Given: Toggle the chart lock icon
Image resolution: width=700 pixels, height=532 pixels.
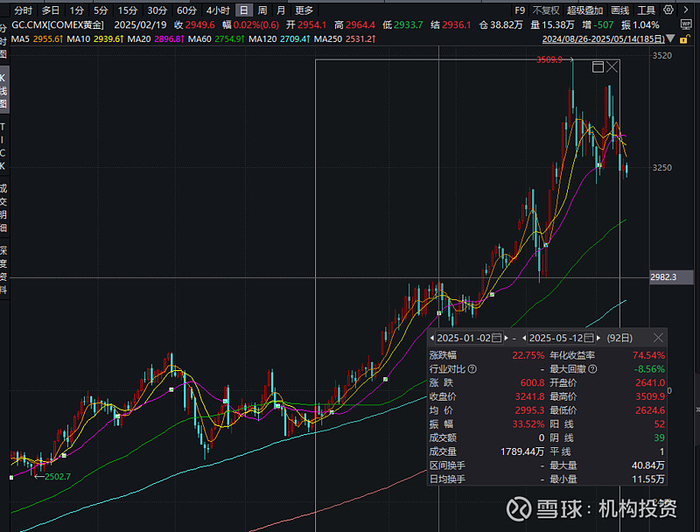Looking at the screenshot, I should [x=683, y=39].
